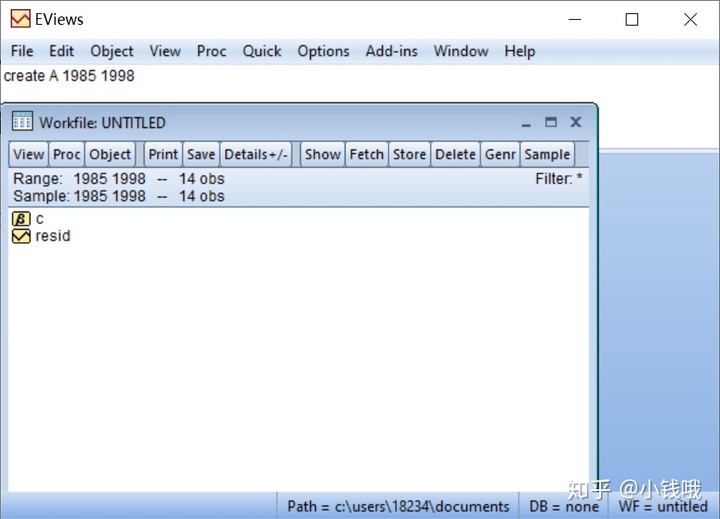Click the Genr button
720x519 pixels.
500,154
